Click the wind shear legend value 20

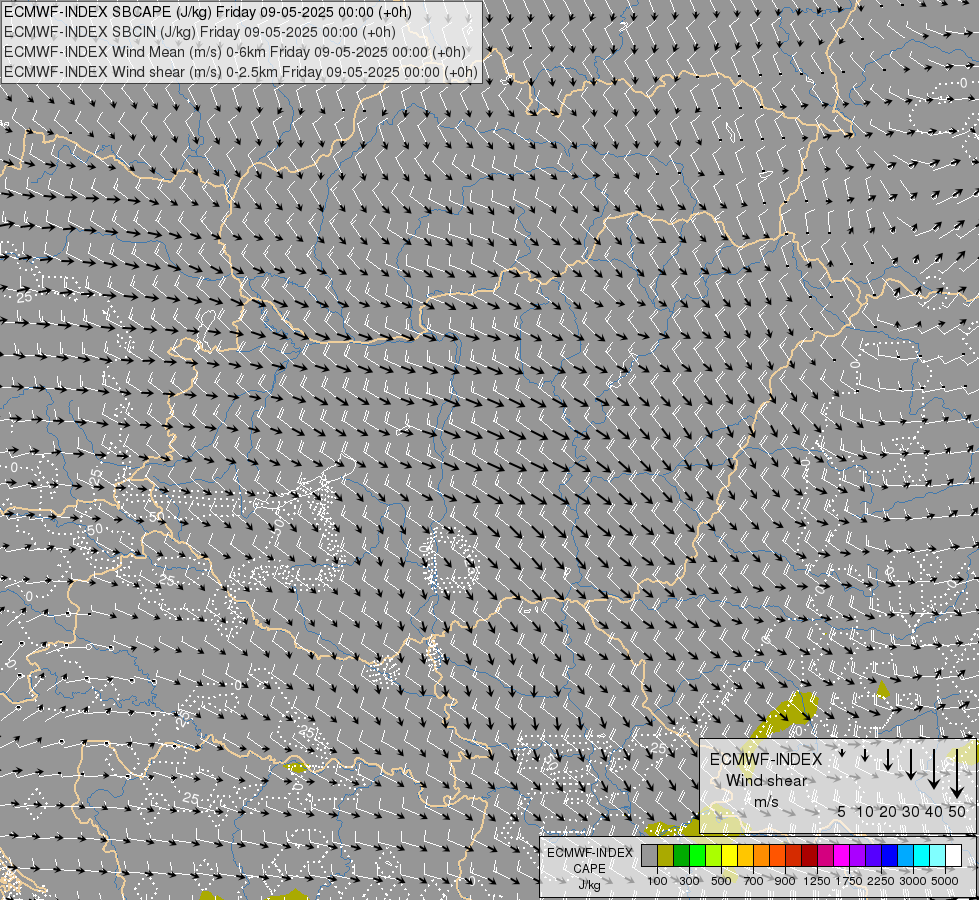pyautogui.click(x=888, y=811)
